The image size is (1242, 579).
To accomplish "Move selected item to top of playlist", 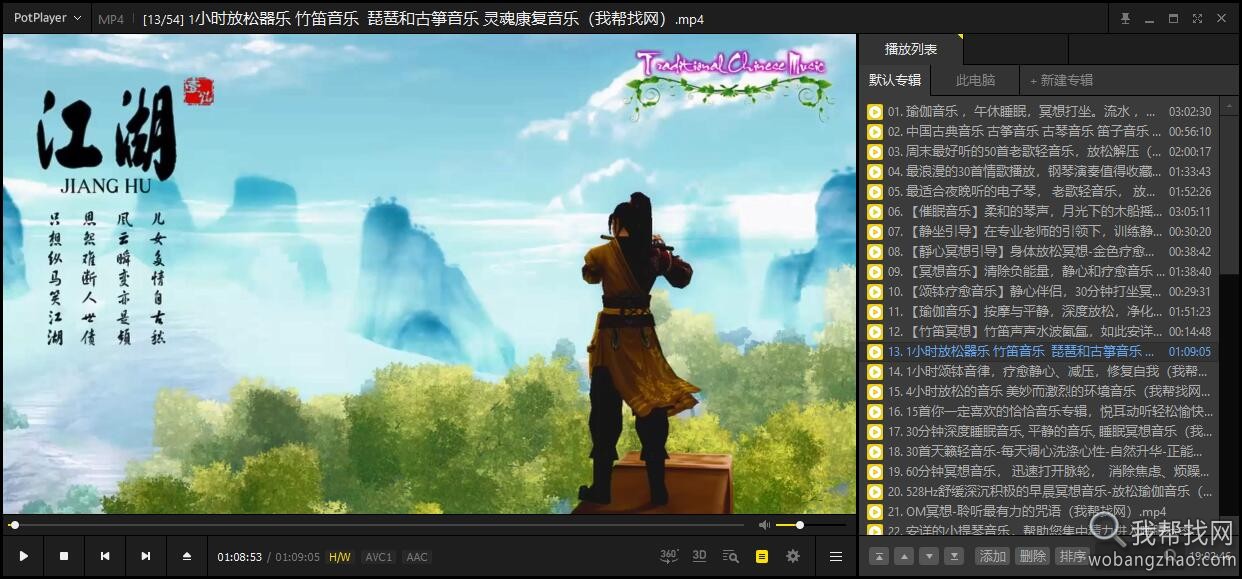I will (877, 556).
